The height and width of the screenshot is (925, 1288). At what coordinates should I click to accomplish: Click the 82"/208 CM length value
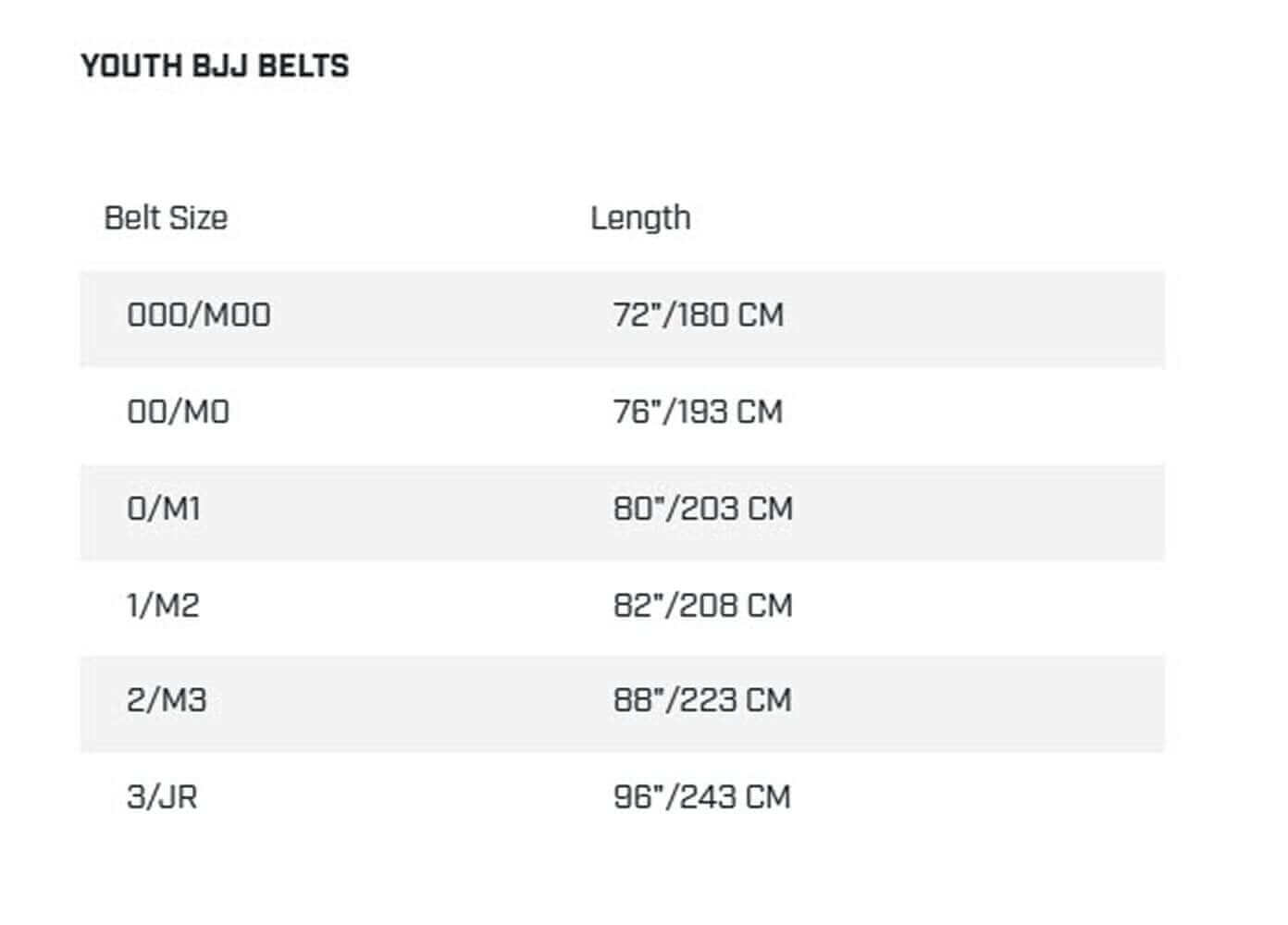point(702,606)
